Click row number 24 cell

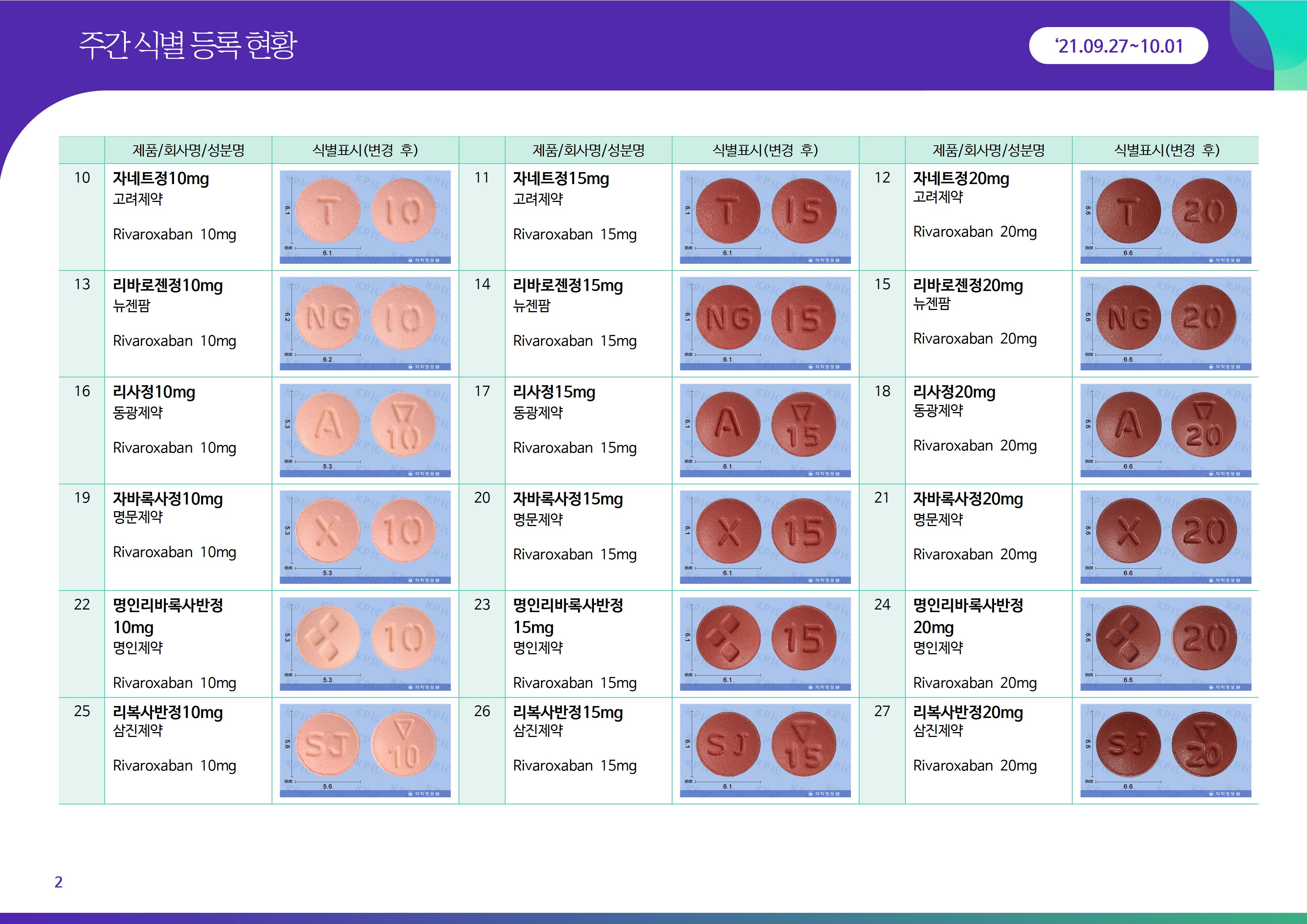click(x=882, y=605)
